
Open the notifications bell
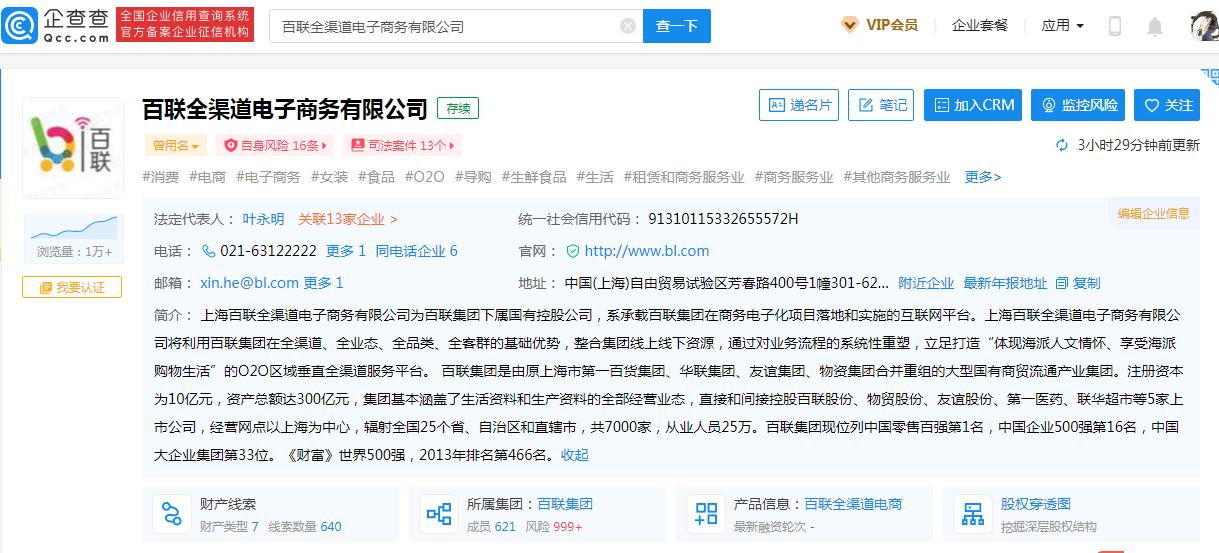coord(1155,26)
